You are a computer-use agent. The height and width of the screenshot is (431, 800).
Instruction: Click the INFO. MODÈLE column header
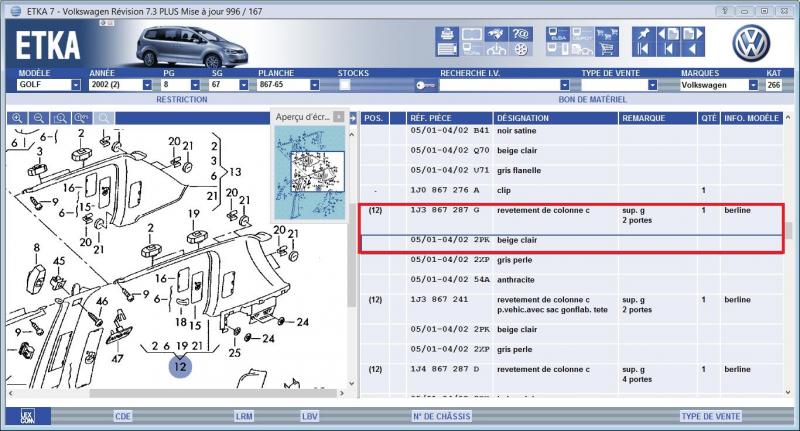coord(751,118)
